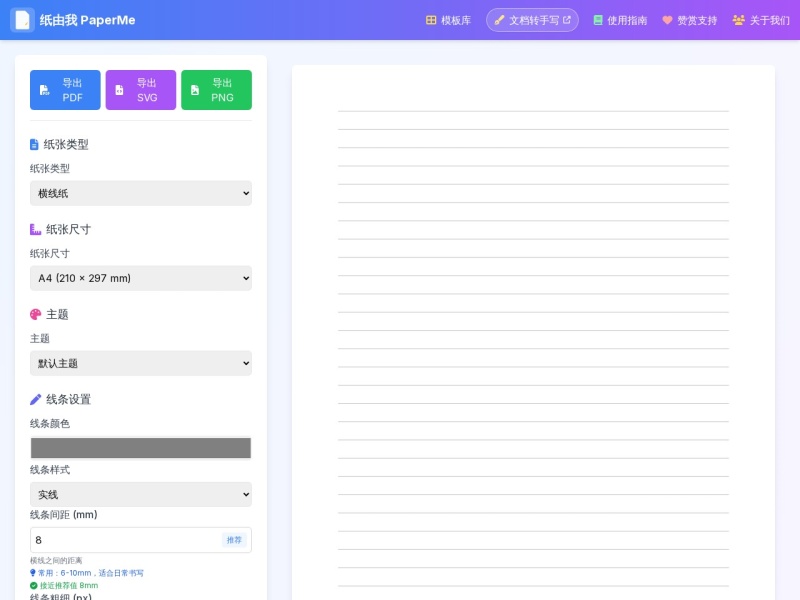The image size is (800, 600).
Task: Click the 纸由我 PaperMe title text
Action: click(x=87, y=20)
